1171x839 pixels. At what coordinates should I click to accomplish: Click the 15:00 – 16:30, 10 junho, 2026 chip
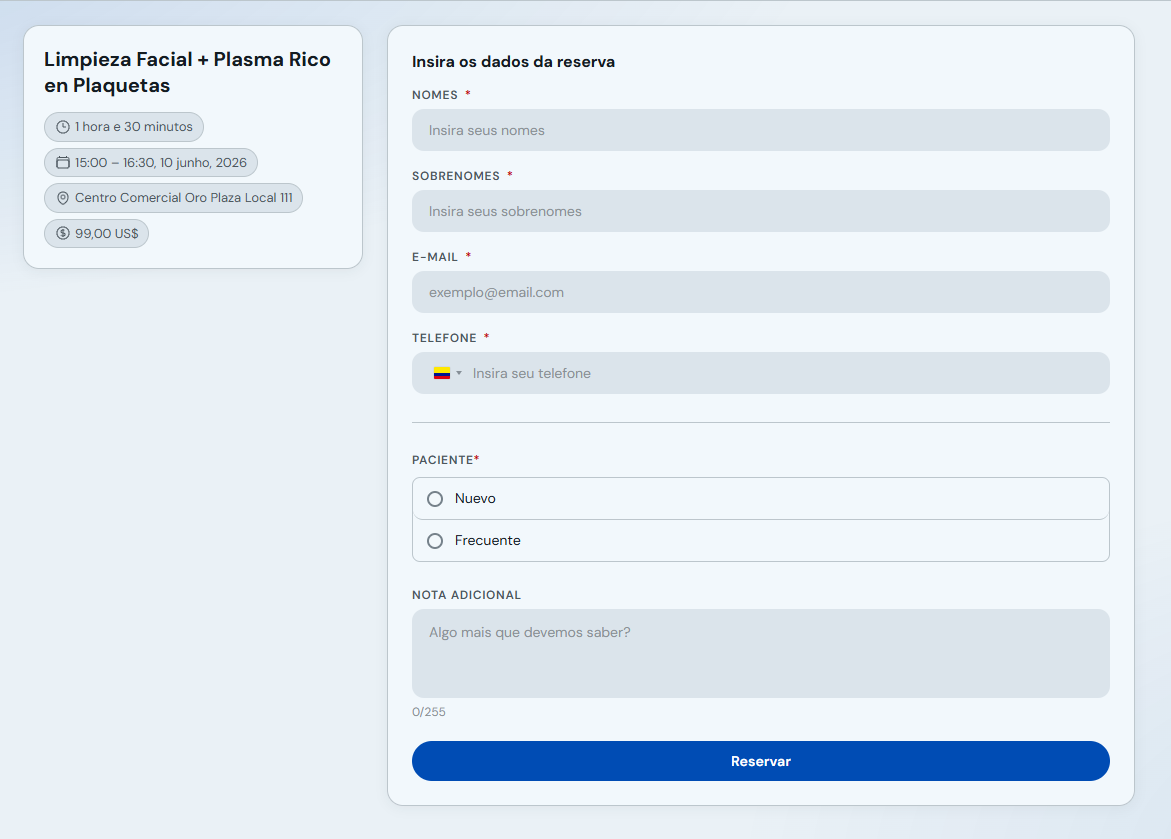151,162
